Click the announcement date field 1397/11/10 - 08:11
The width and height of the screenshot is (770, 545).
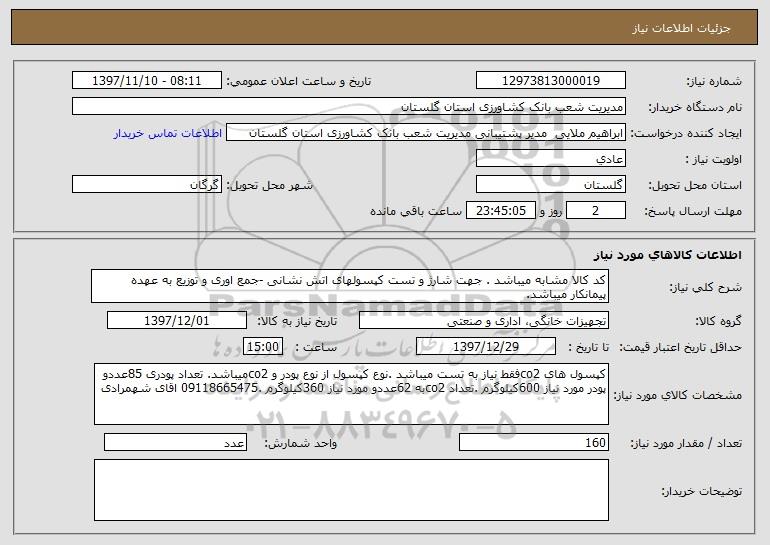point(147,81)
